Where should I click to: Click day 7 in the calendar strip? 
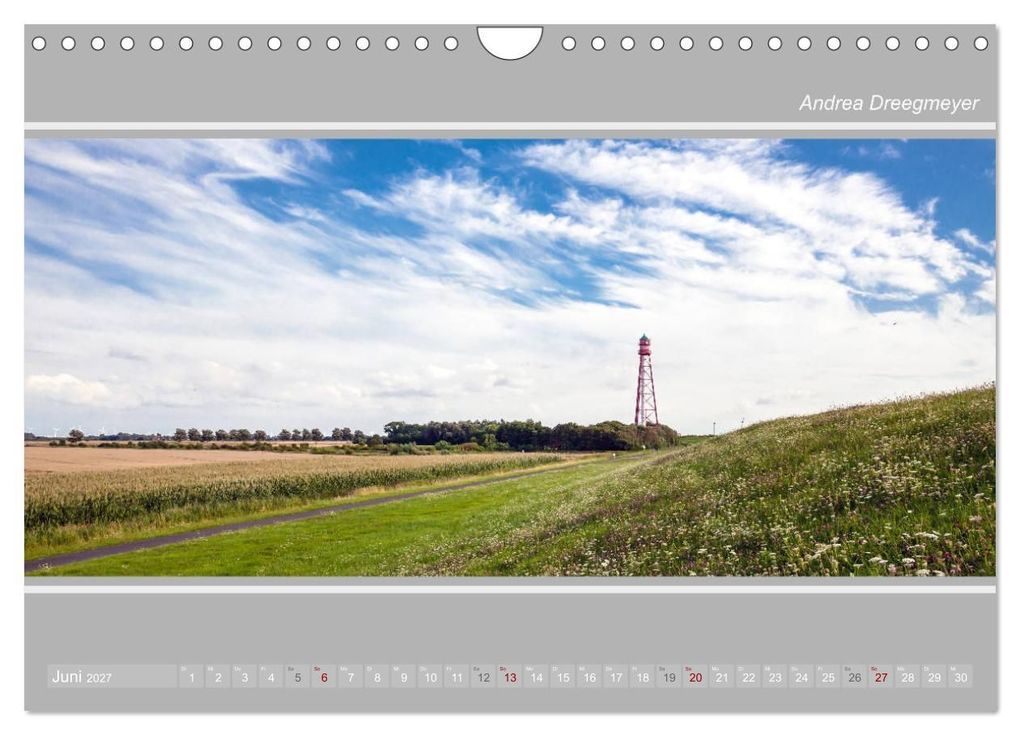tap(351, 676)
